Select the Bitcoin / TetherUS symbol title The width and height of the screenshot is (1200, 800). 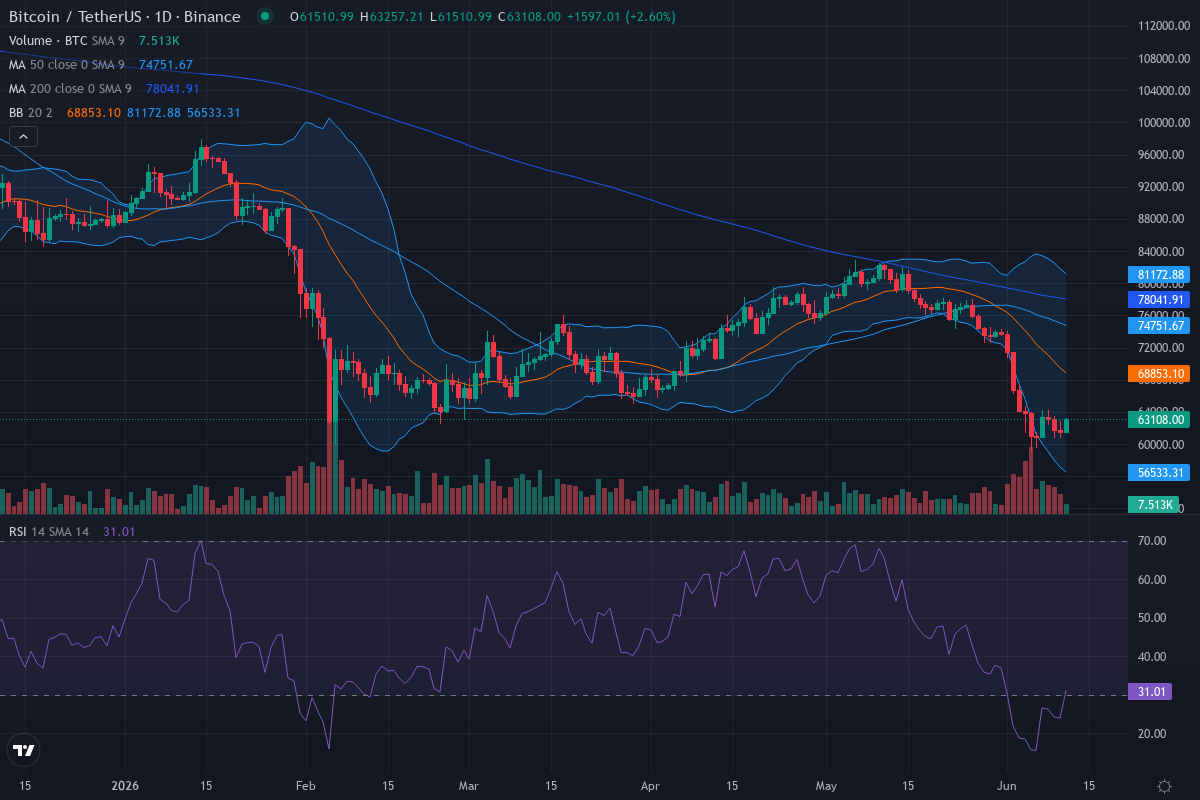(x=124, y=16)
